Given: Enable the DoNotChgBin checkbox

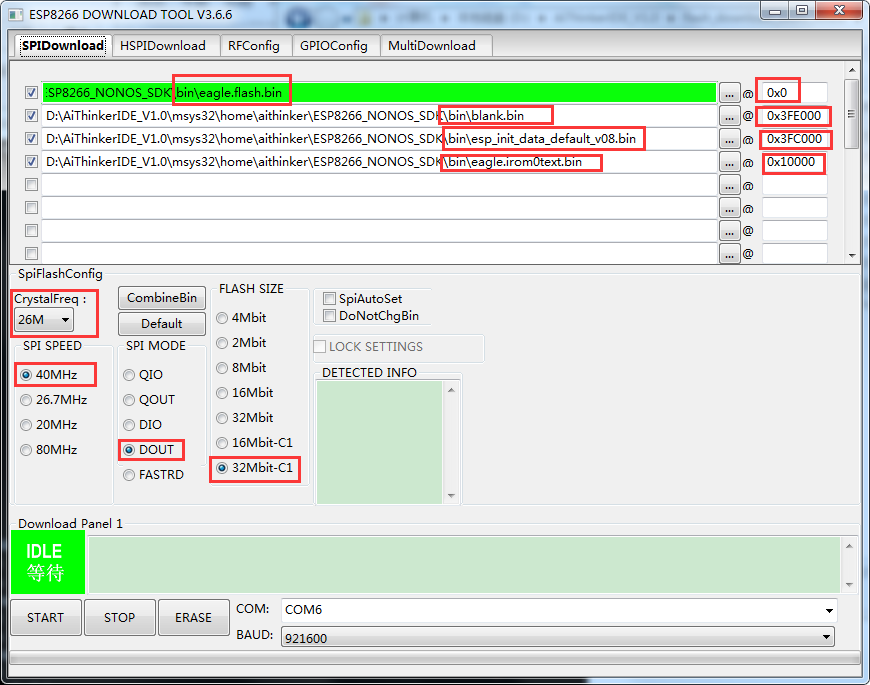Looking at the screenshot, I should click(330, 316).
